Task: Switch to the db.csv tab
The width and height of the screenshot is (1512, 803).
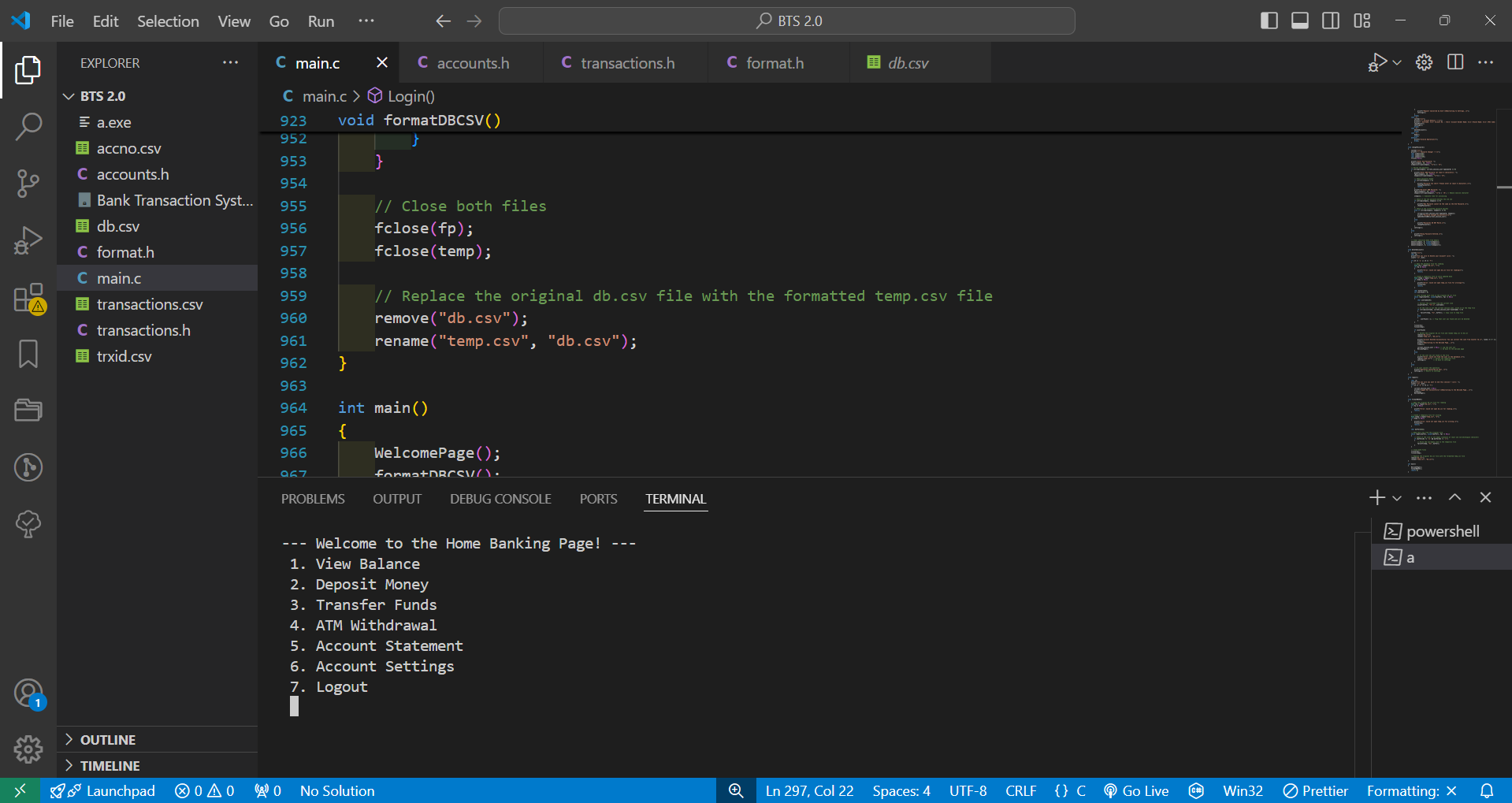Action: (x=910, y=62)
